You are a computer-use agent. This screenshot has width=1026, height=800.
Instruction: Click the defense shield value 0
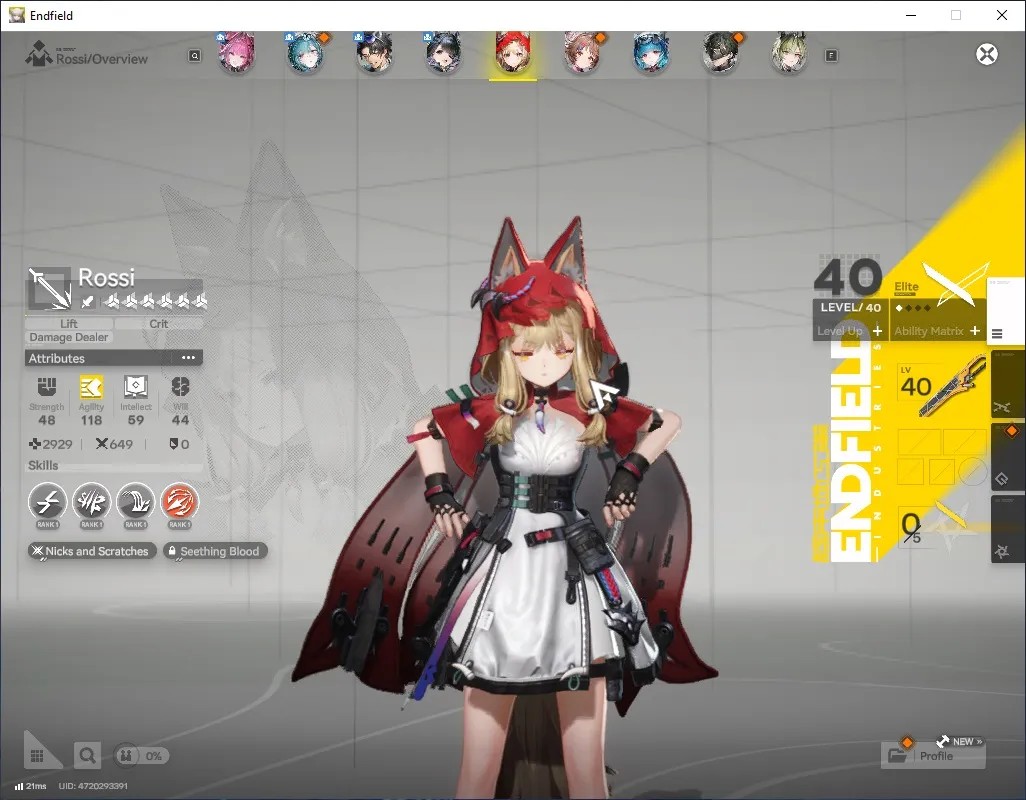(x=179, y=444)
